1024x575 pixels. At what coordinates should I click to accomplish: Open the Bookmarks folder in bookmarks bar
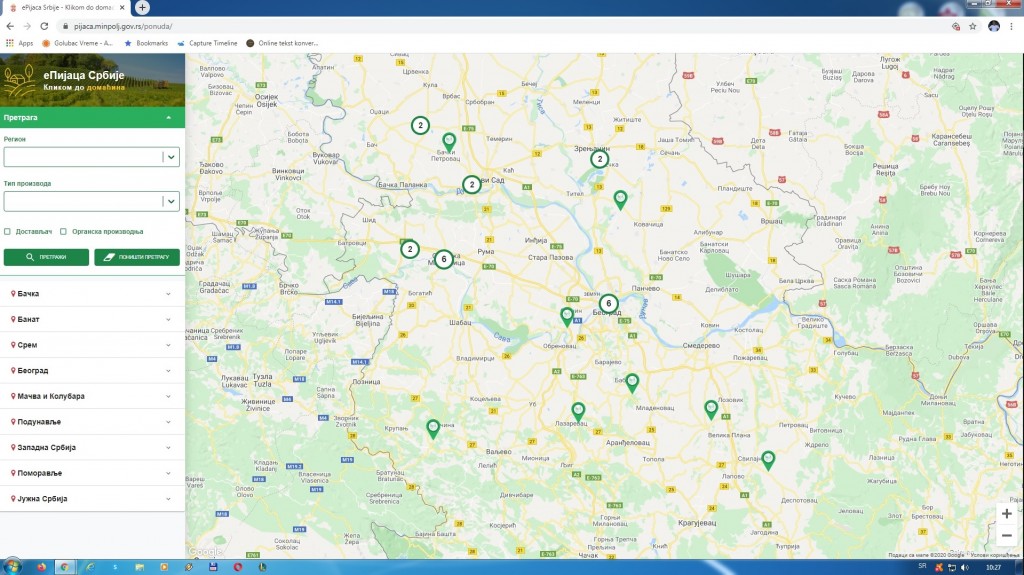[146, 43]
